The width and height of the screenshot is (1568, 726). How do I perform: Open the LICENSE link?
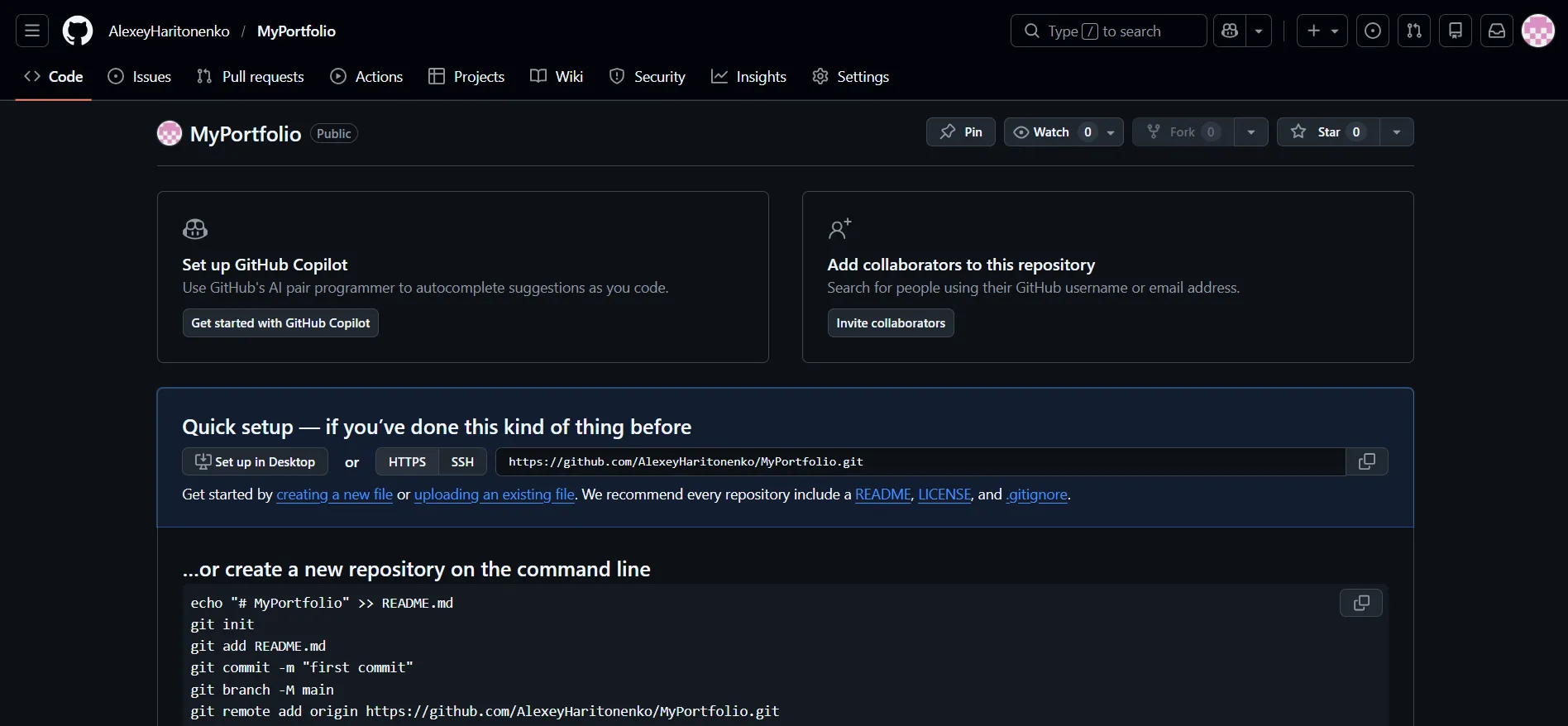(944, 494)
